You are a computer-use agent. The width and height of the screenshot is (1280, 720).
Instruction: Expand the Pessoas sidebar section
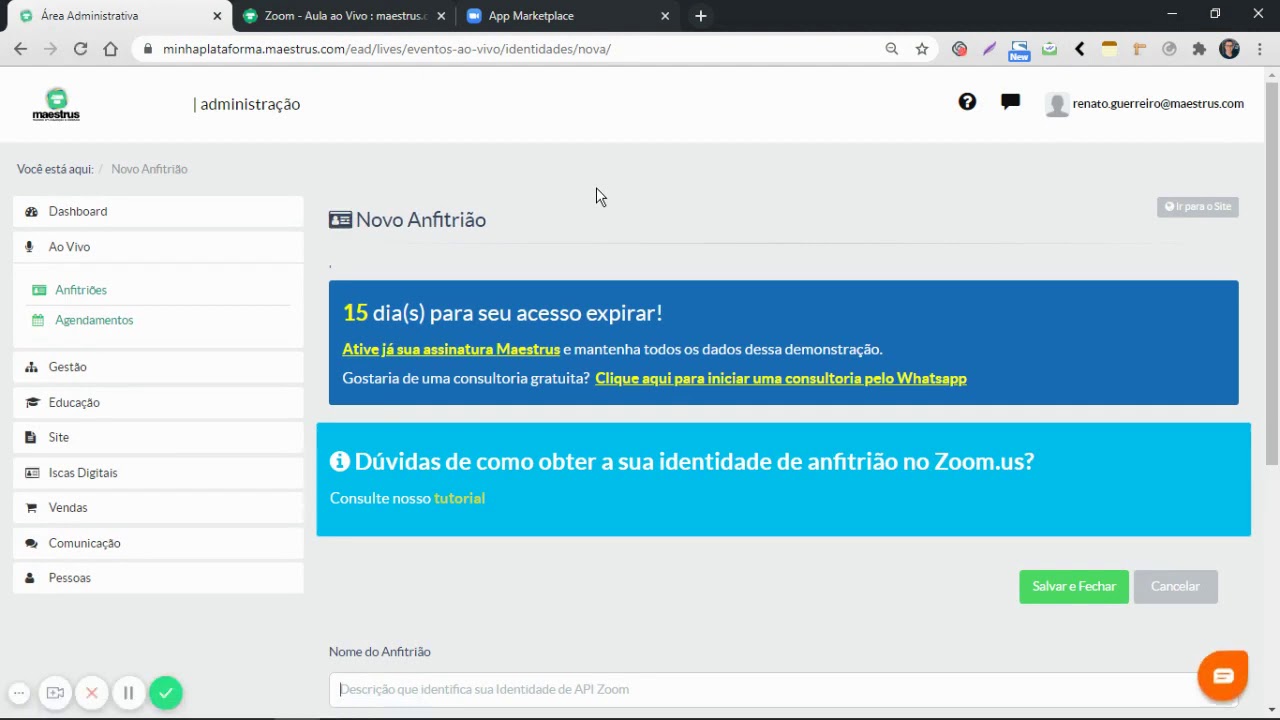pyautogui.click(x=158, y=578)
